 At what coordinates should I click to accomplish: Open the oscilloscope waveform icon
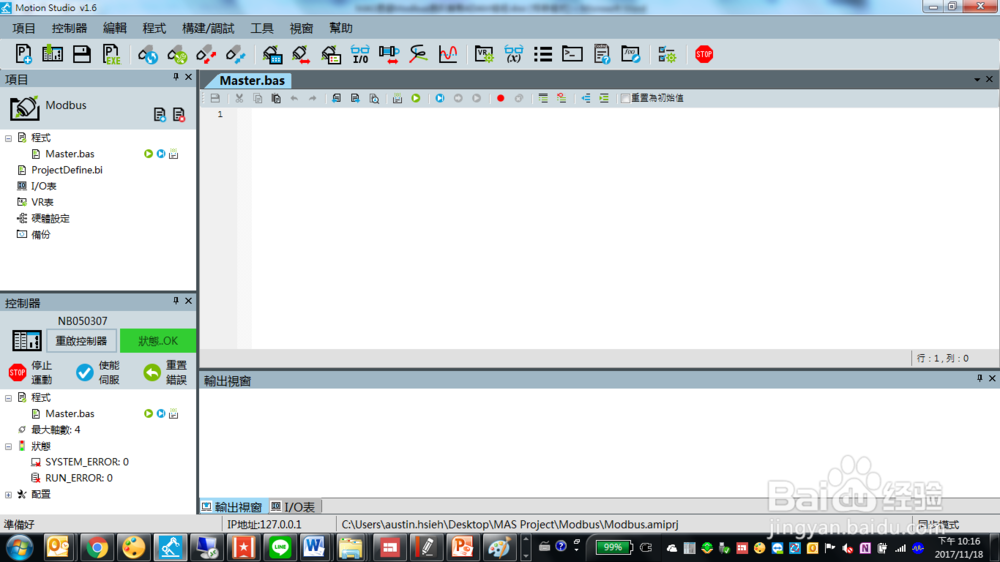(x=448, y=54)
